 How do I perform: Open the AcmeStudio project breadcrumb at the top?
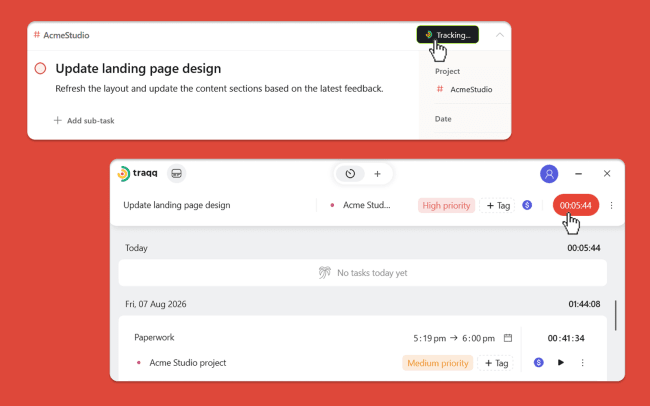pos(61,35)
